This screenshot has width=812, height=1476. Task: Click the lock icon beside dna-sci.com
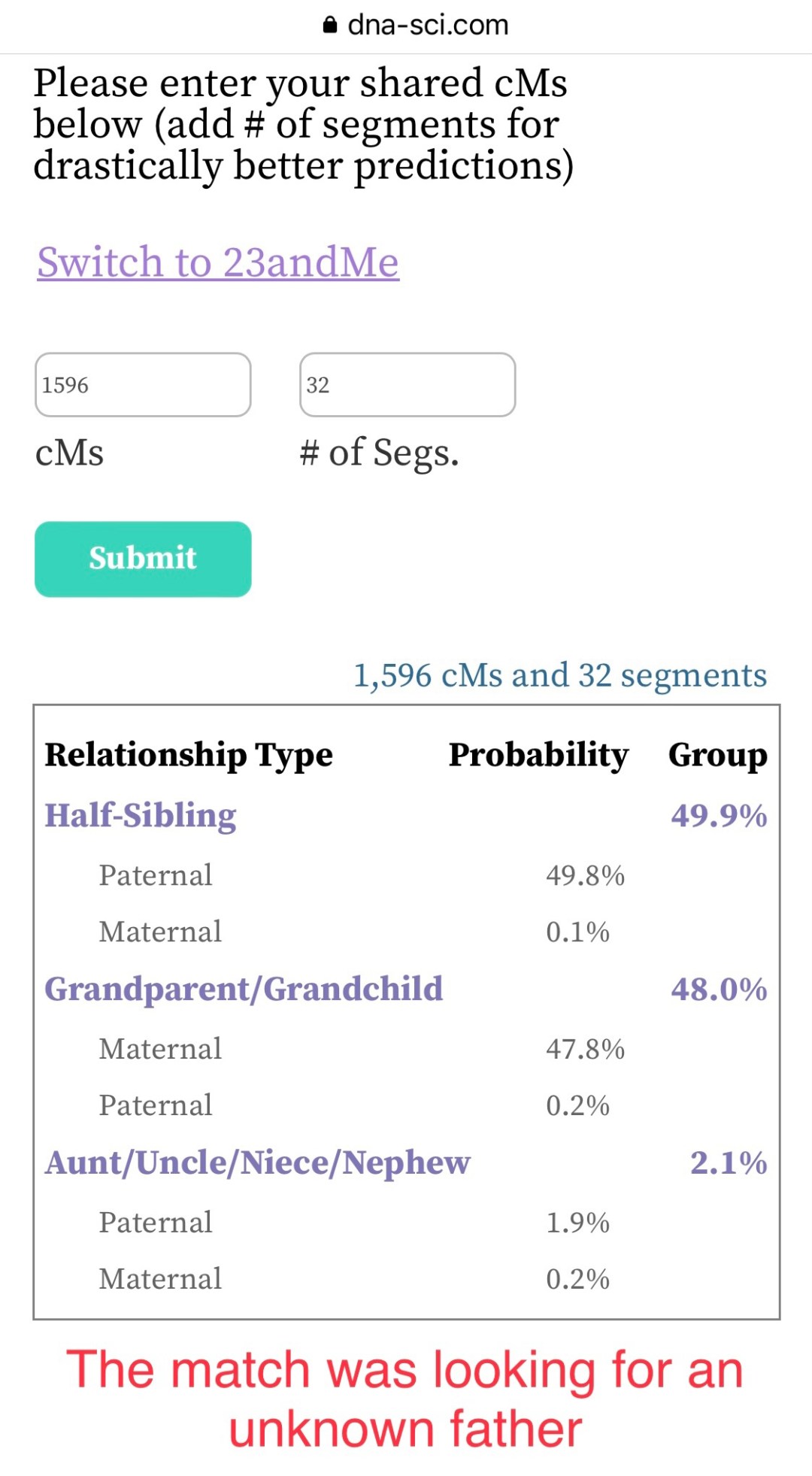[329, 26]
